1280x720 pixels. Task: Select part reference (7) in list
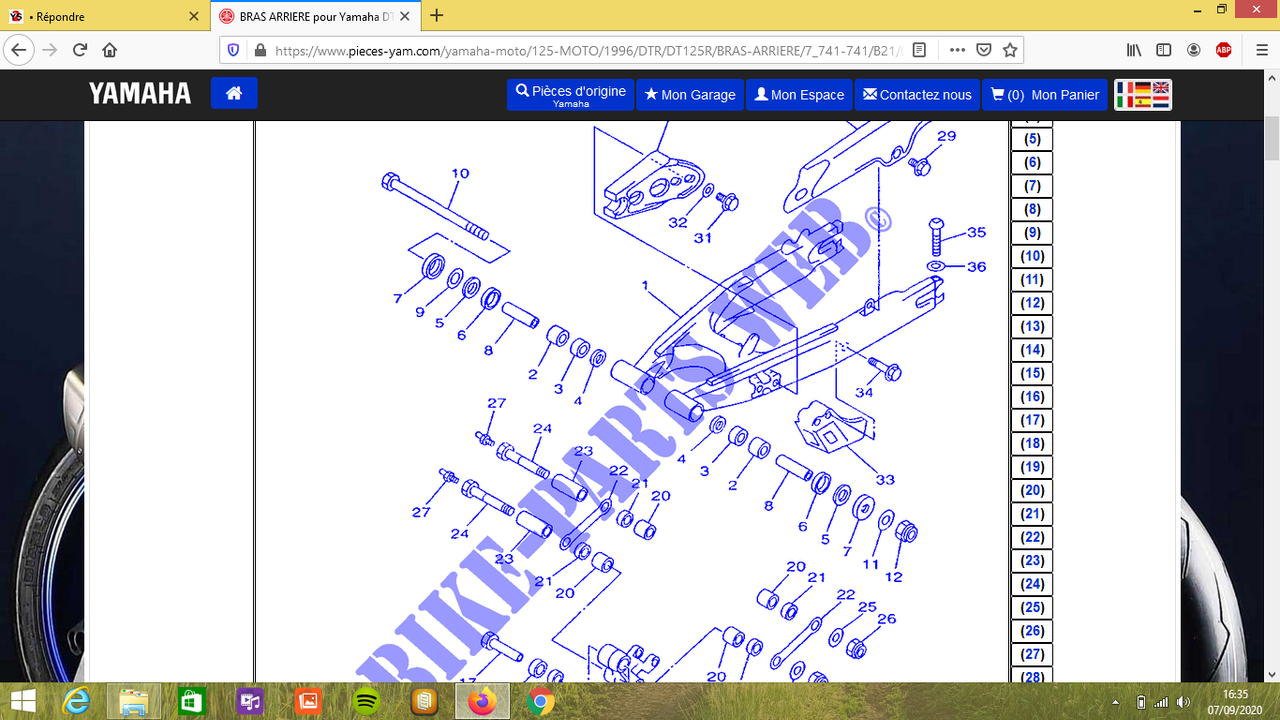point(1032,186)
